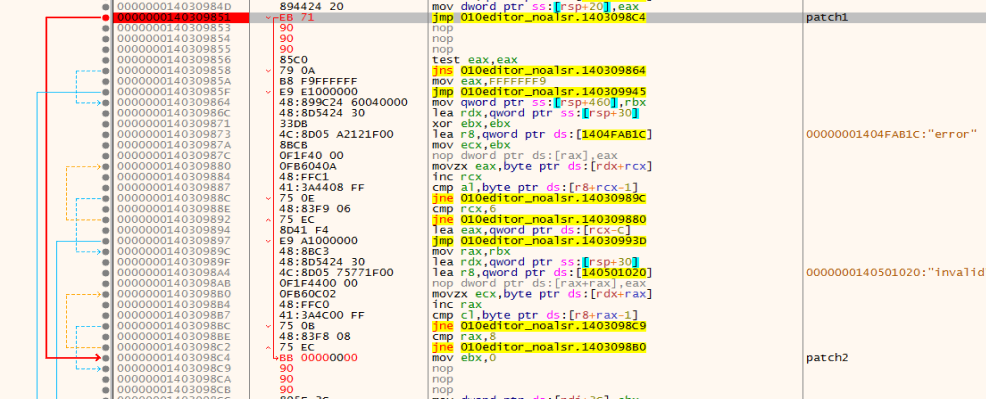986x399 pixels.
Task: Click the "error" string comment
Action: 891,134
